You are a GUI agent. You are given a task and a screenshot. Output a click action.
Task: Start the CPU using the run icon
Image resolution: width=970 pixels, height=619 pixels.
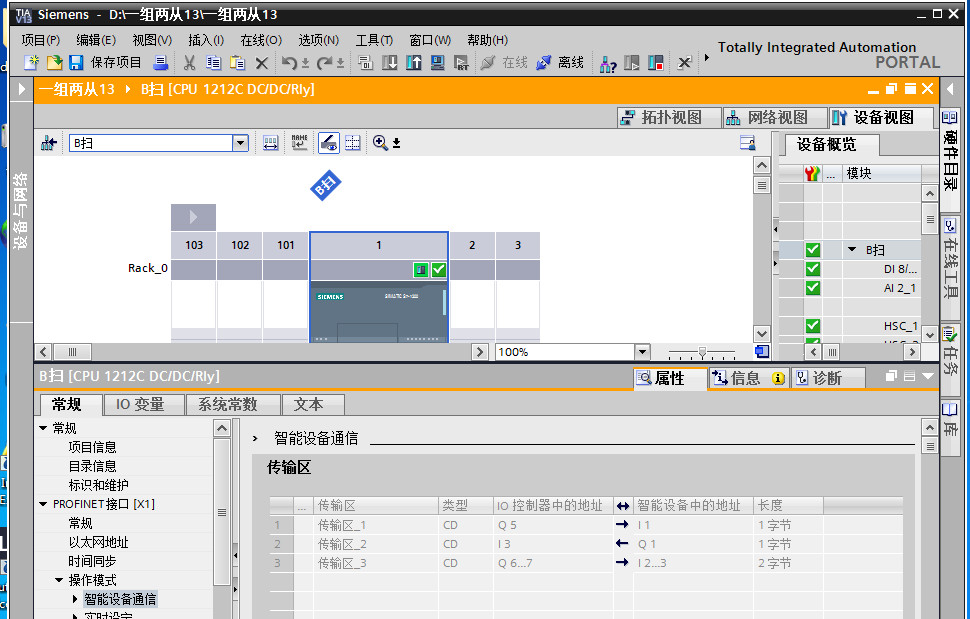tap(632, 62)
